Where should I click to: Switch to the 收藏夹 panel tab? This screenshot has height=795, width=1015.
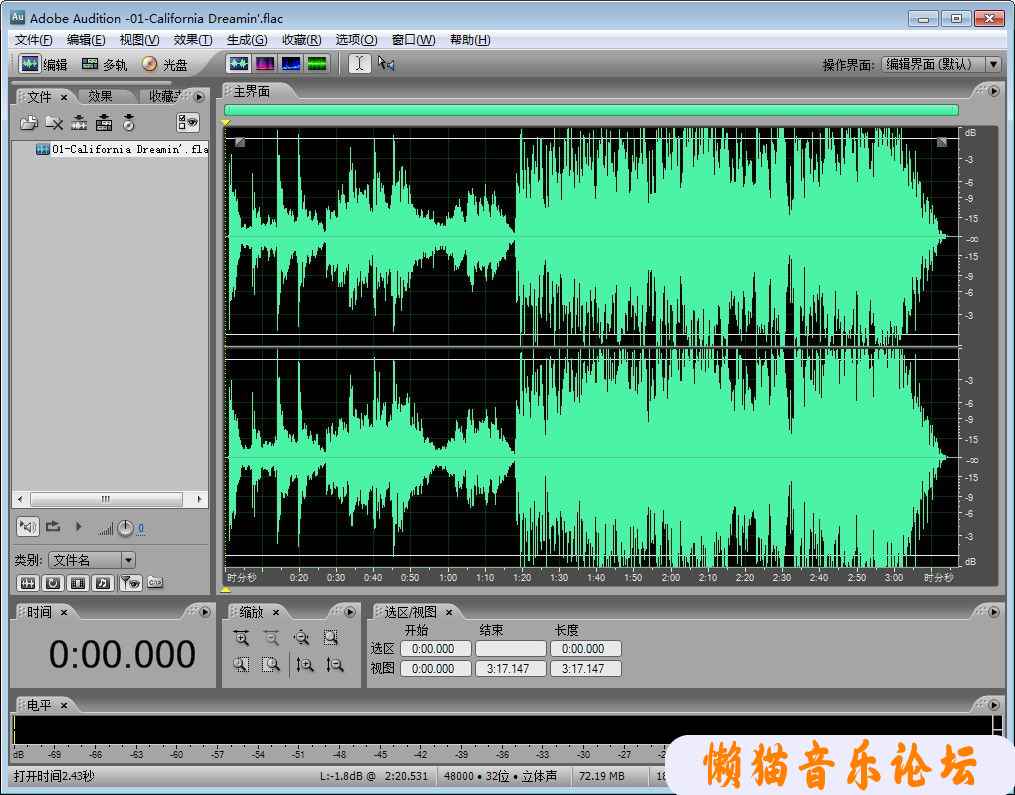click(x=164, y=96)
